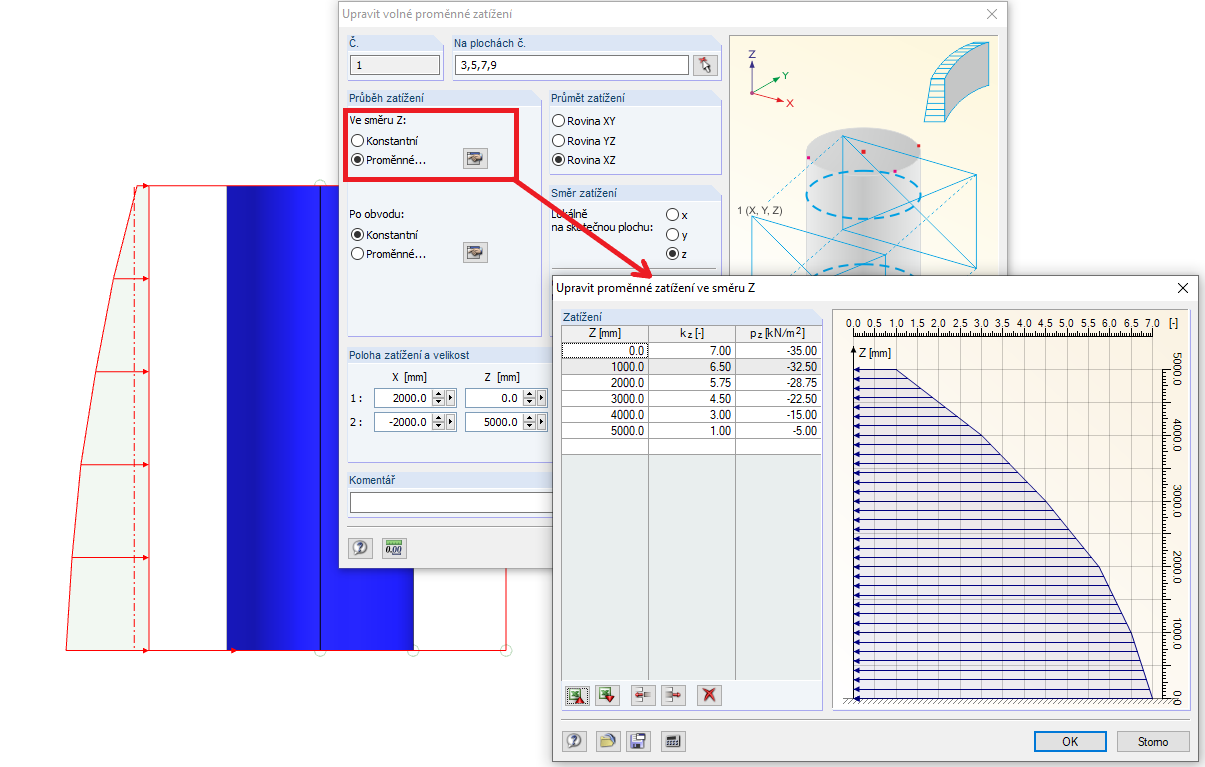Screen dimensions: 1205x767
Task: Click the 'kz [-]' table column header
Action: tap(692, 334)
